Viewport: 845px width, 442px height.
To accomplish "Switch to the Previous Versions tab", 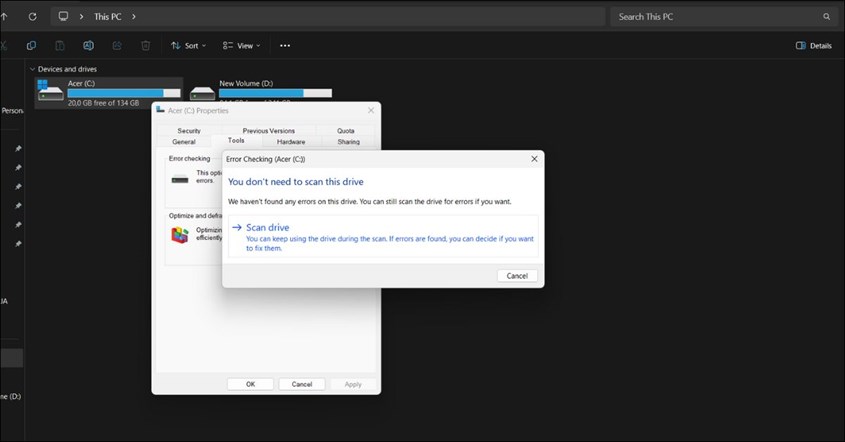I will pyautogui.click(x=268, y=130).
